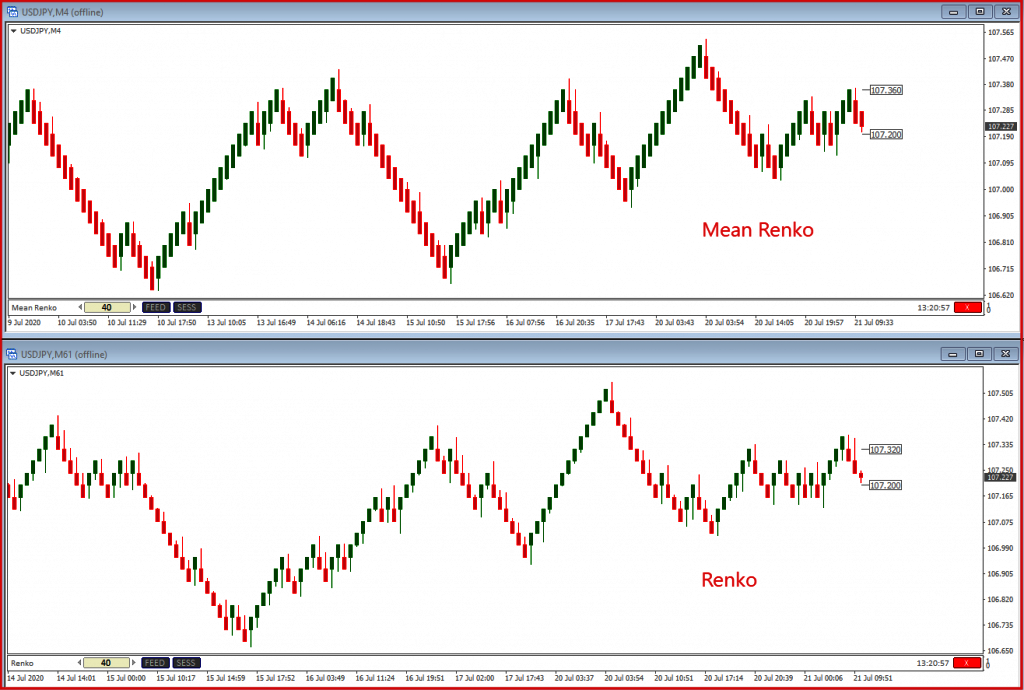Click the chart icon in the USDJPY,M61 title bar

click(x=12, y=353)
